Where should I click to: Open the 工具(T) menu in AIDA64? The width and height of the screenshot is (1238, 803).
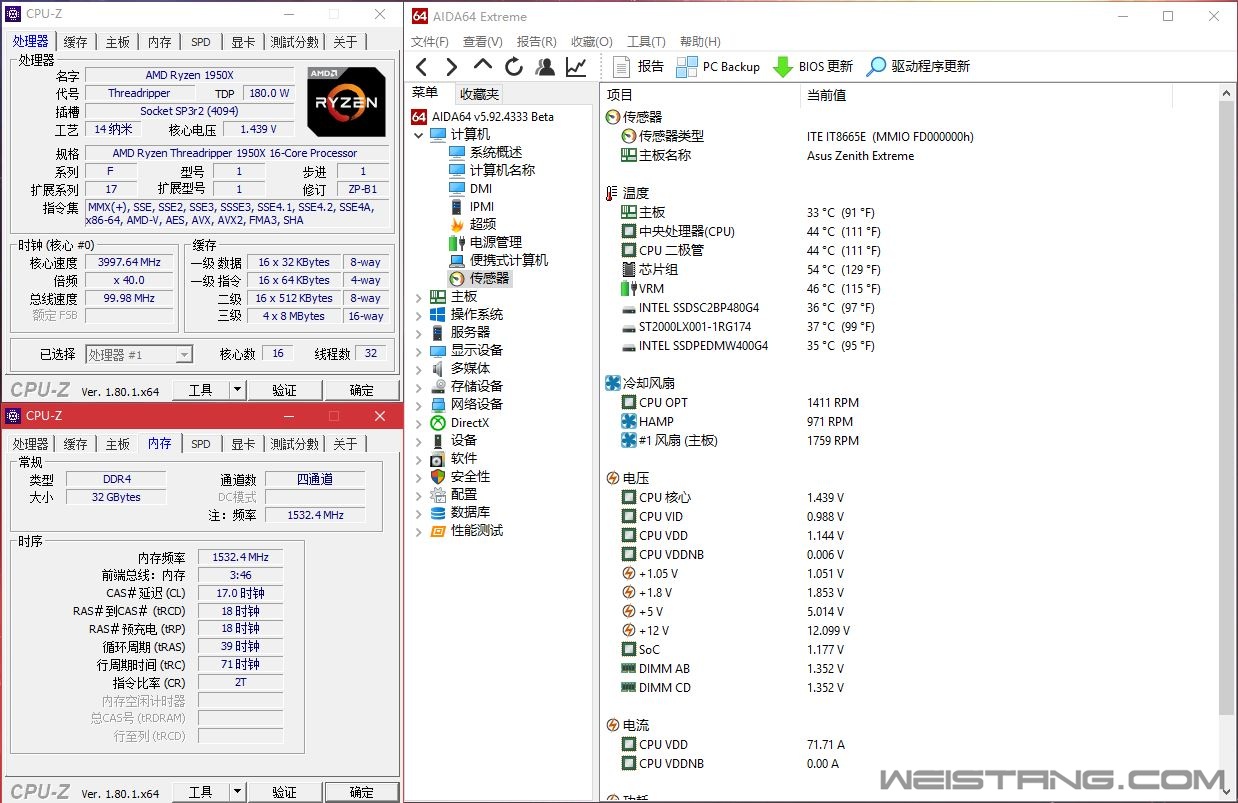646,41
